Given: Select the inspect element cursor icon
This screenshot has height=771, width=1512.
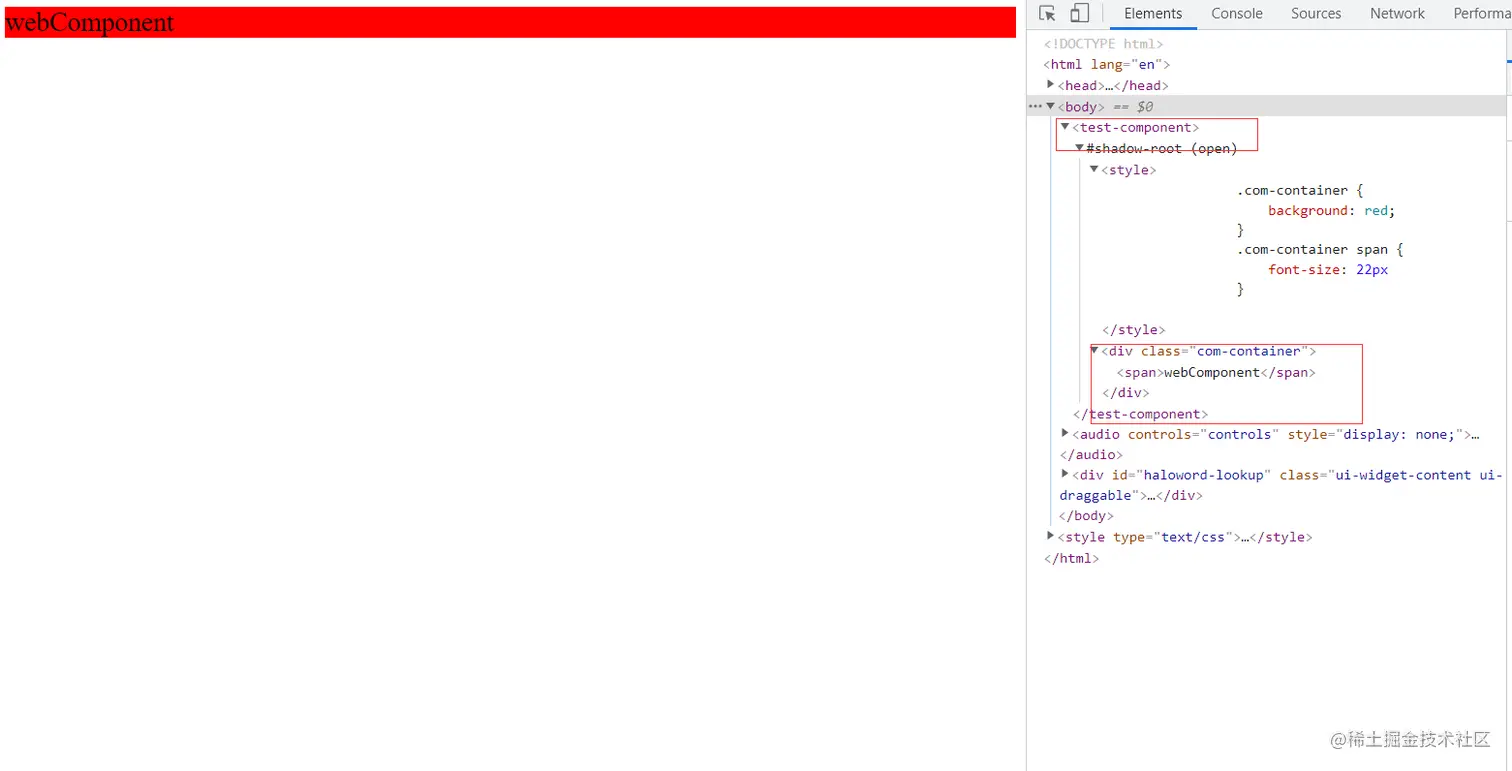Looking at the screenshot, I should [1046, 13].
